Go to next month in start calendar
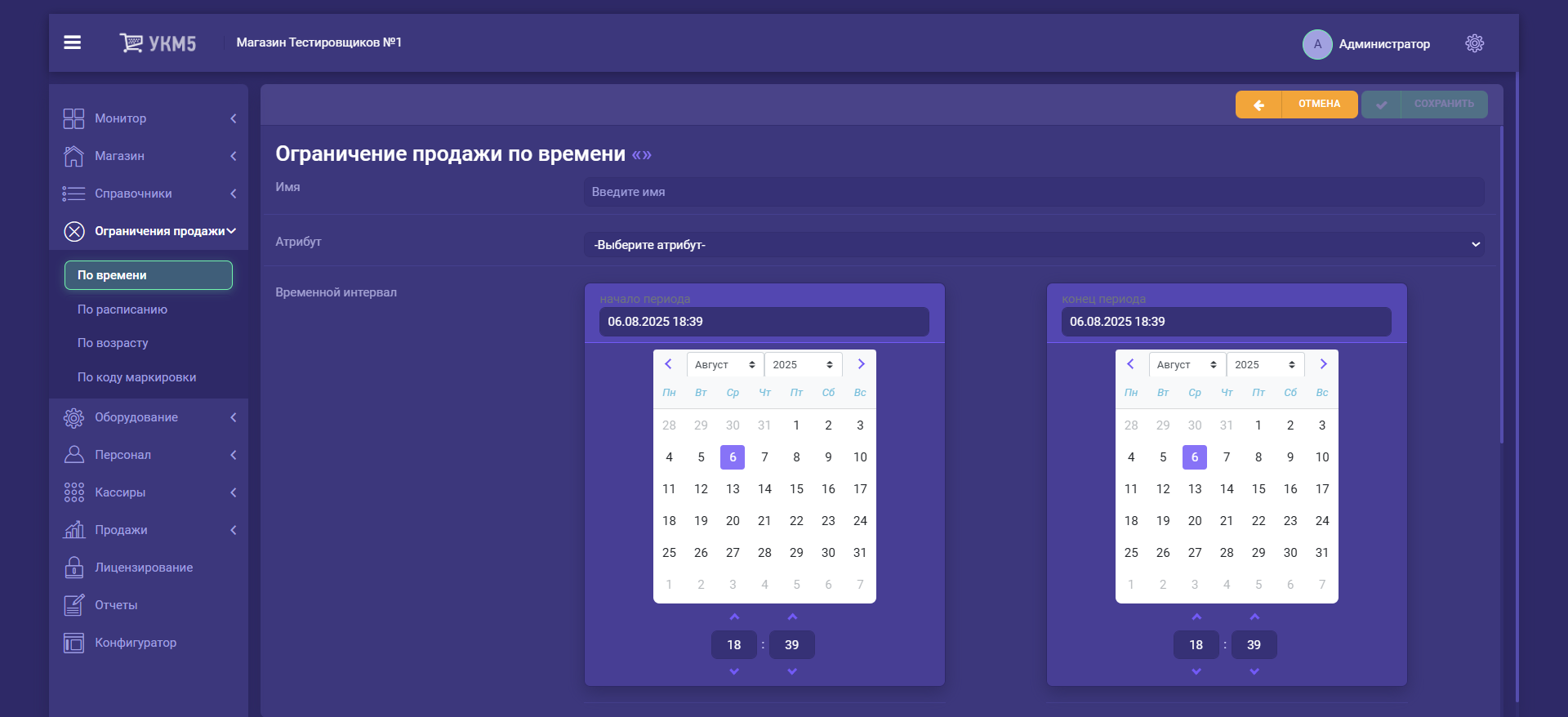Viewport: 1568px width, 717px height. pyautogui.click(x=861, y=364)
